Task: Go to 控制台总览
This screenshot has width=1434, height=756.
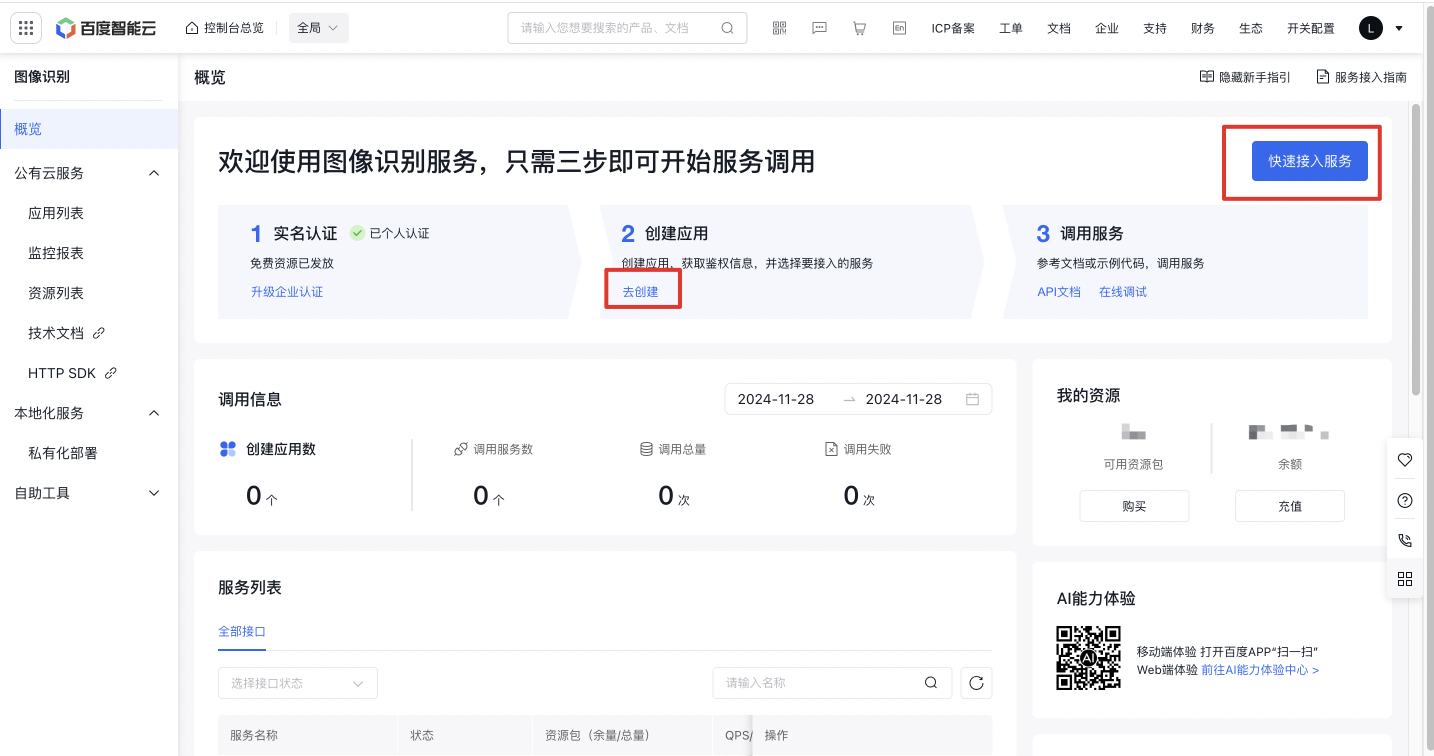Action: [225, 28]
